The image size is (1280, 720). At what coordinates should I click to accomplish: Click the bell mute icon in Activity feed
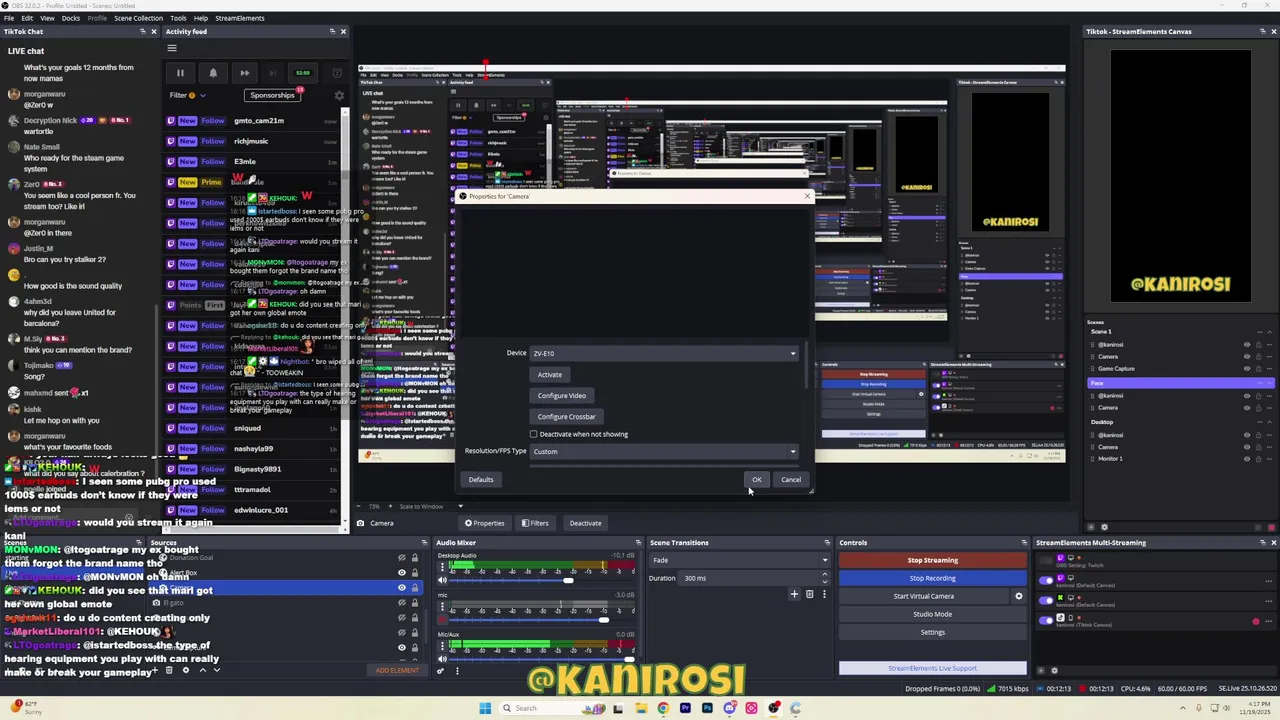tap(213, 73)
